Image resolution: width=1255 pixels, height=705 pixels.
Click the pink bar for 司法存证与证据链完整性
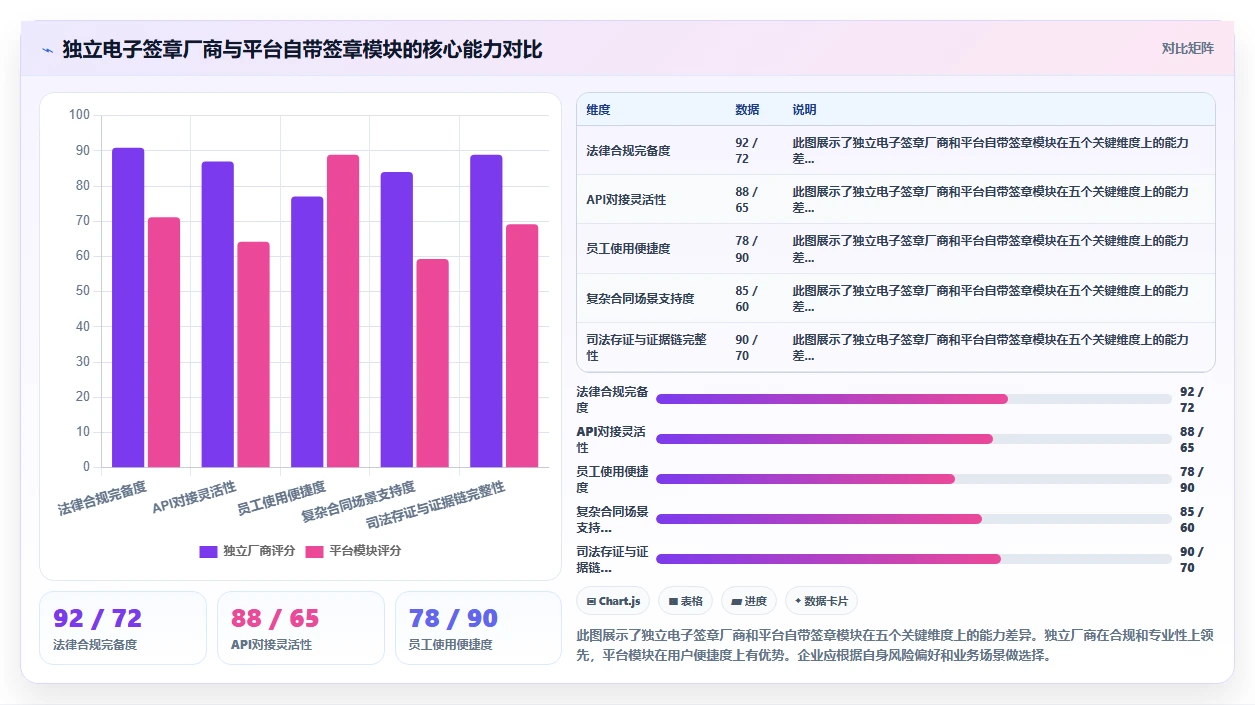522,346
